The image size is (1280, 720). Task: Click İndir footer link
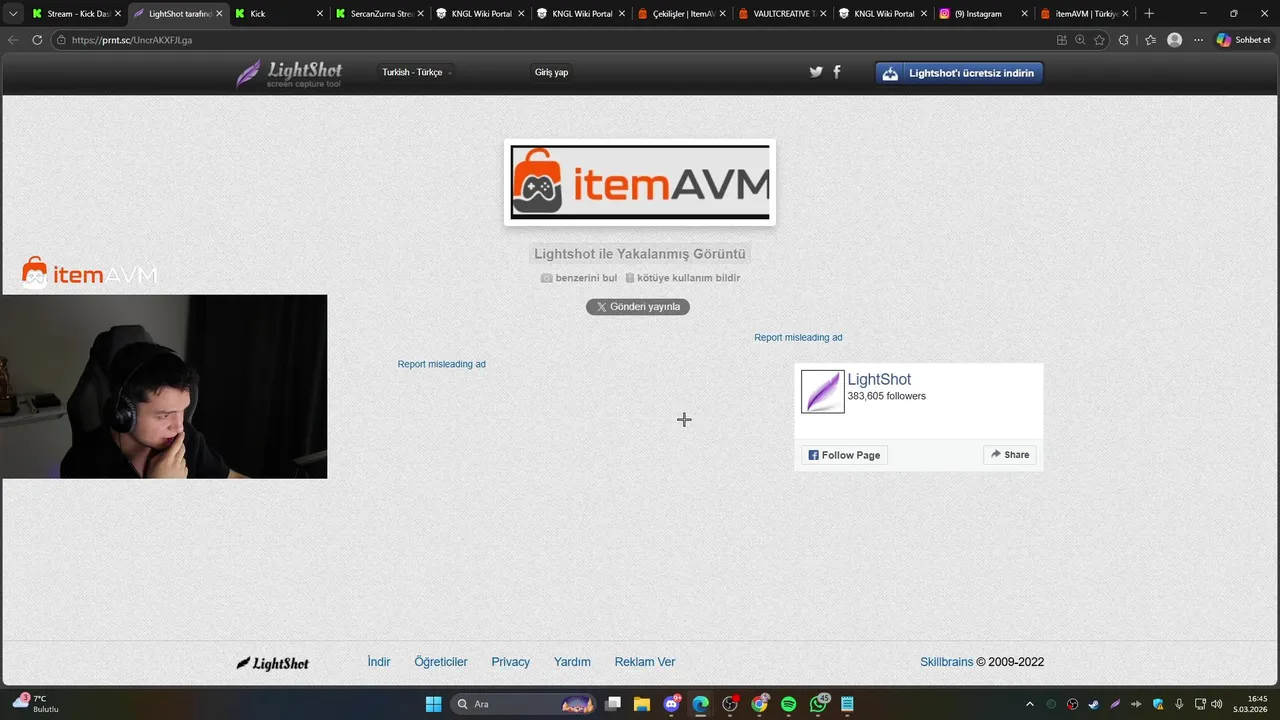coord(379,662)
